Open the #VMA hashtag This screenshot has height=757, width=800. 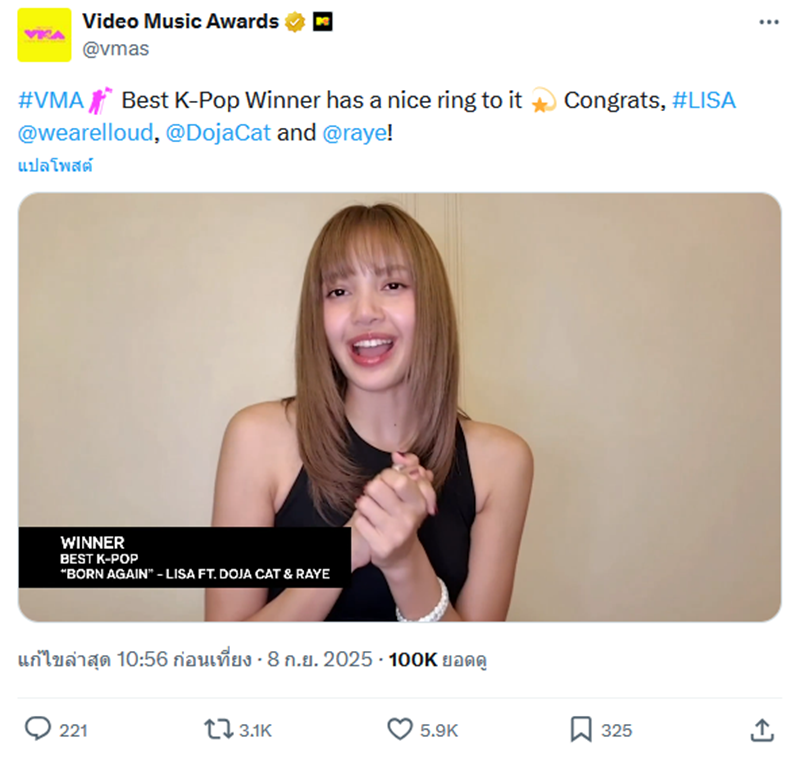[51, 101]
